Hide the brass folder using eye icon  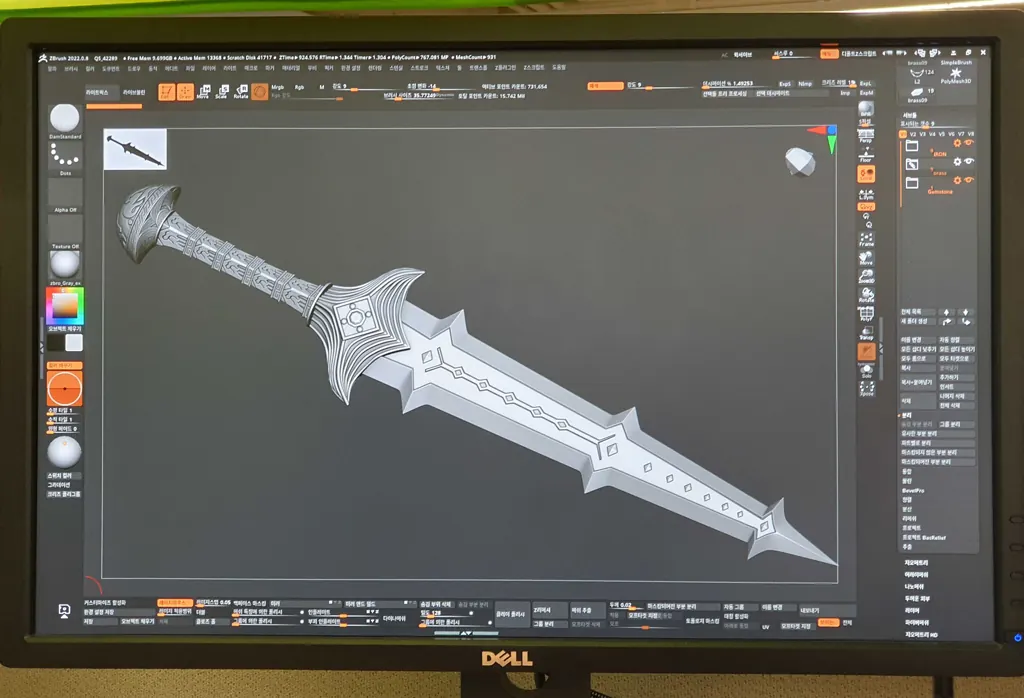pyautogui.click(x=969, y=161)
